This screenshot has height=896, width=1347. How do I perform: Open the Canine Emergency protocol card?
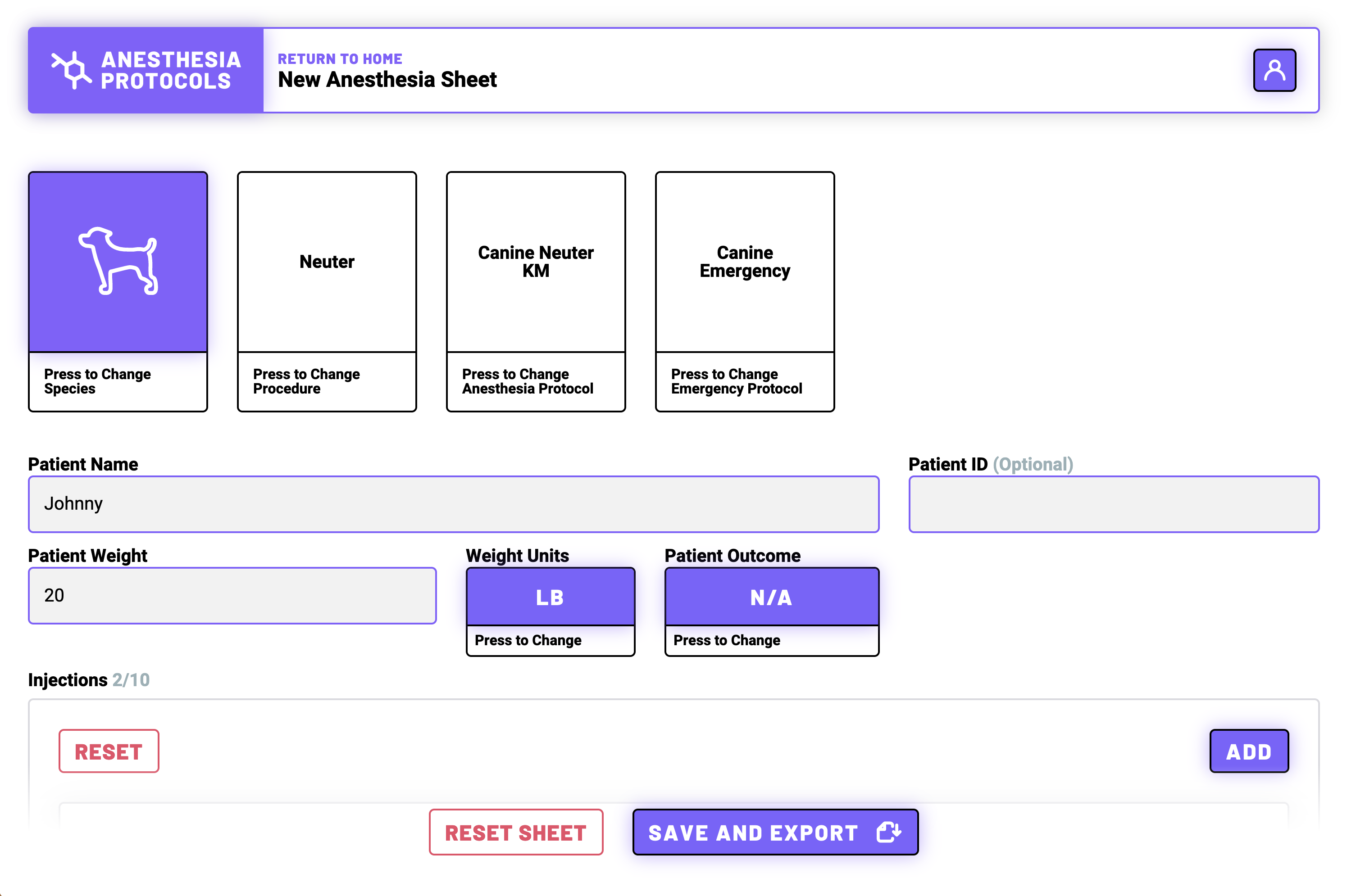744,262
